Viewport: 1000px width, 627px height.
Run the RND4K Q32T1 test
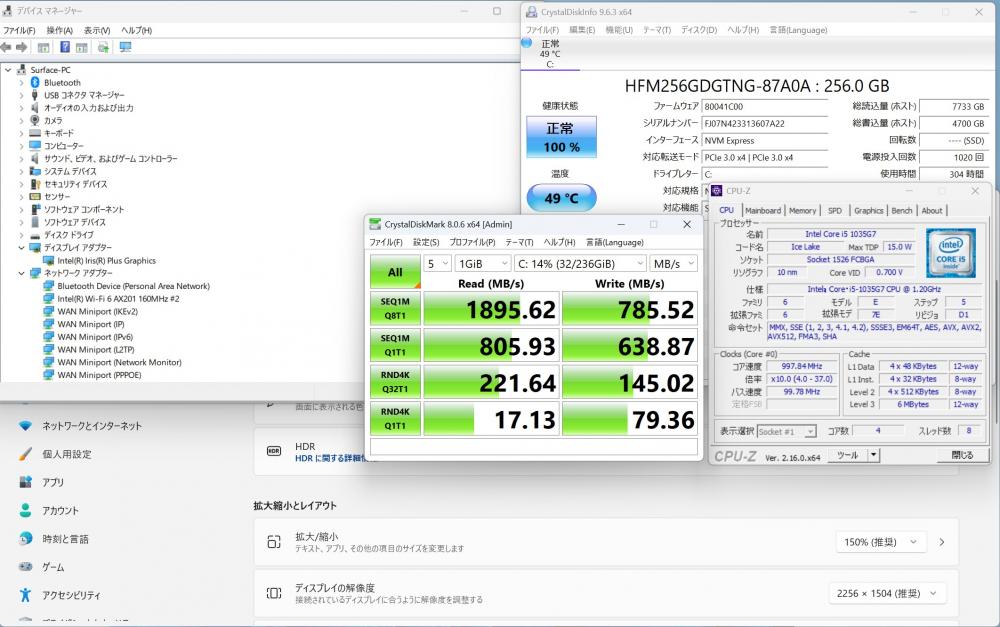coord(395,382)
